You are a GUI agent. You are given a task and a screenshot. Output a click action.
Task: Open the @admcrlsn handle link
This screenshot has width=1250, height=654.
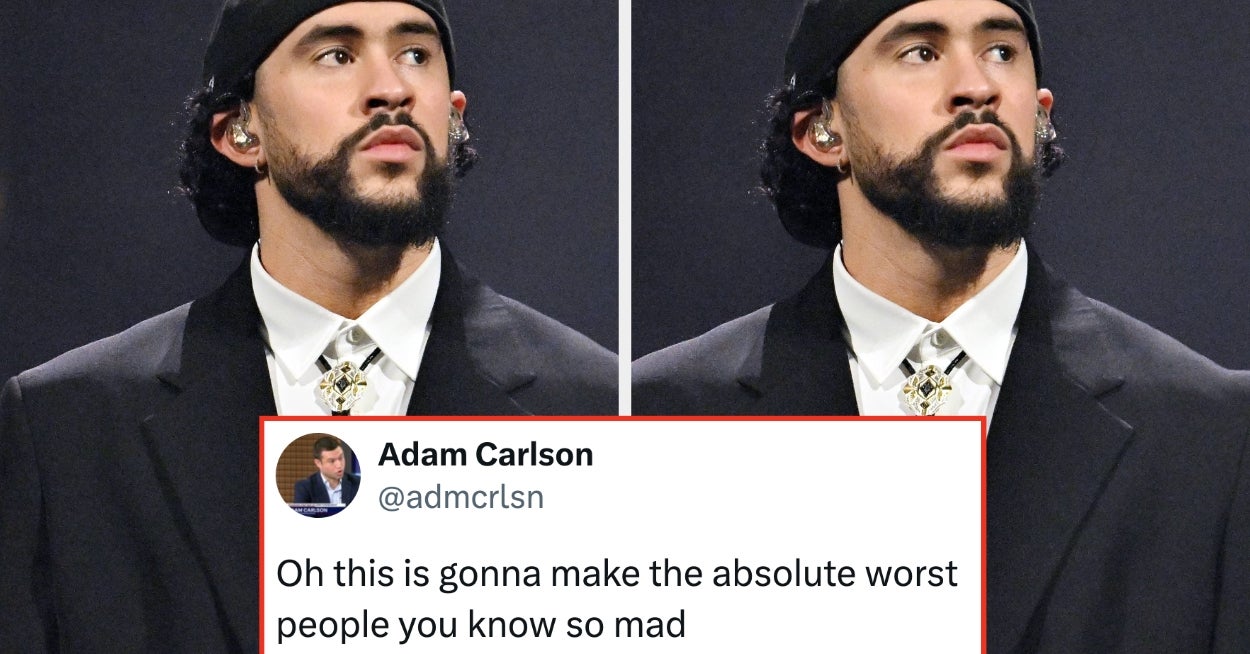click(460, 497)
